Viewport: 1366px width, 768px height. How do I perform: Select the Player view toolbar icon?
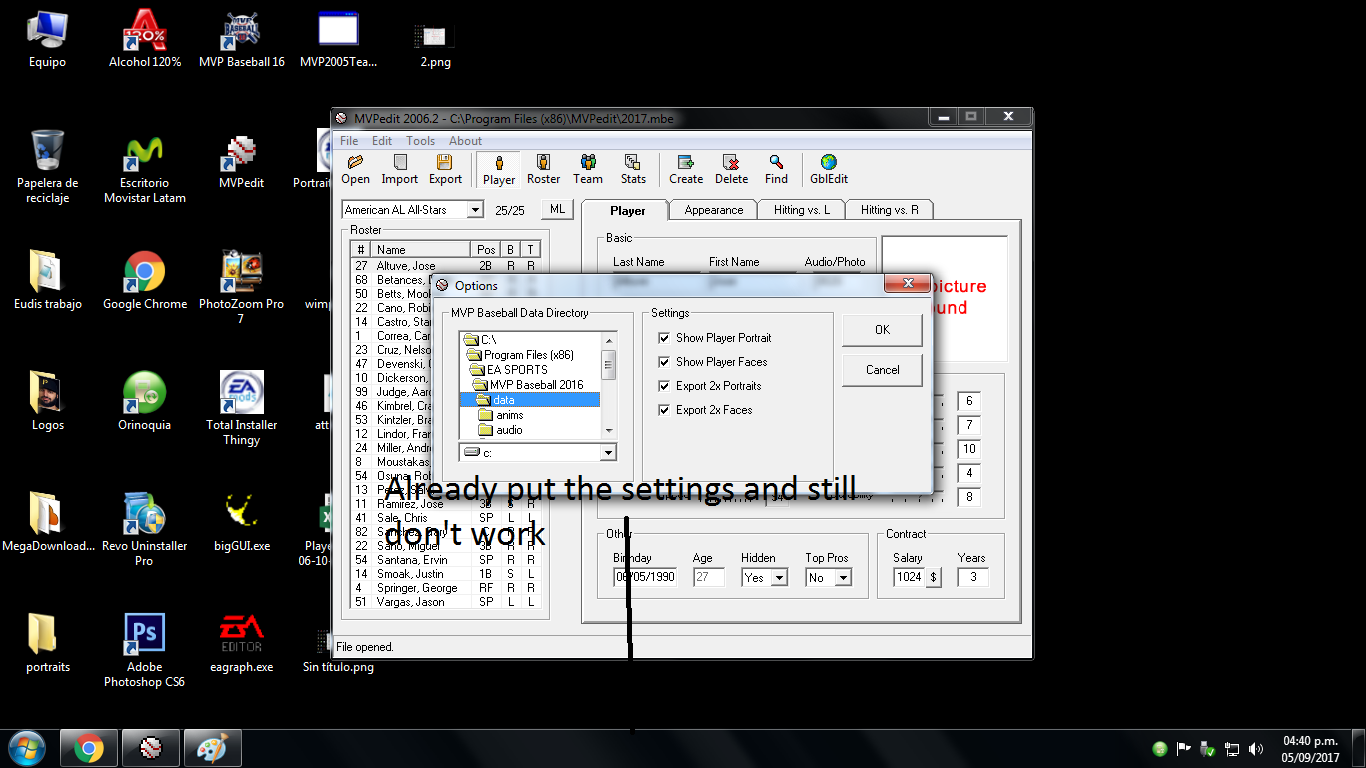click(499, 170)
